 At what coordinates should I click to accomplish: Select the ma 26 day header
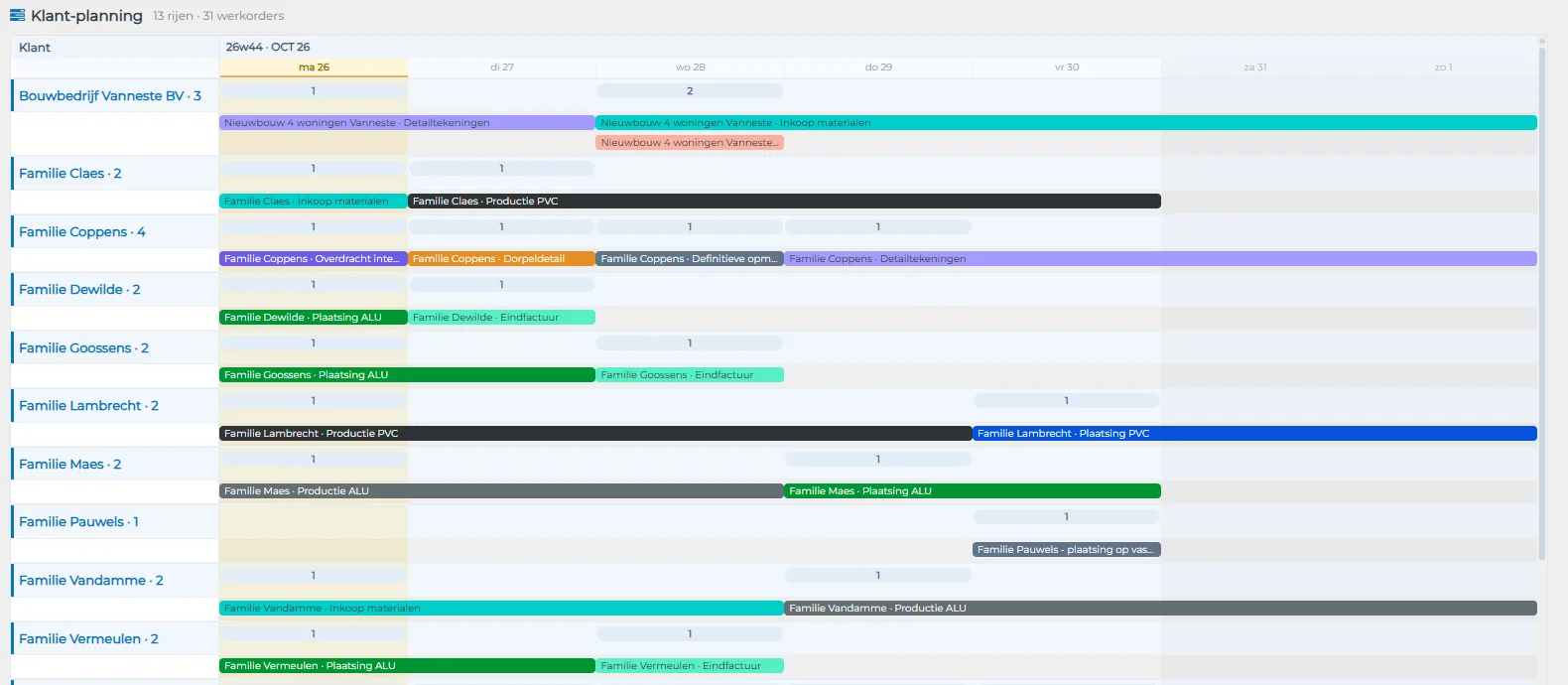(x=314, y=68)
